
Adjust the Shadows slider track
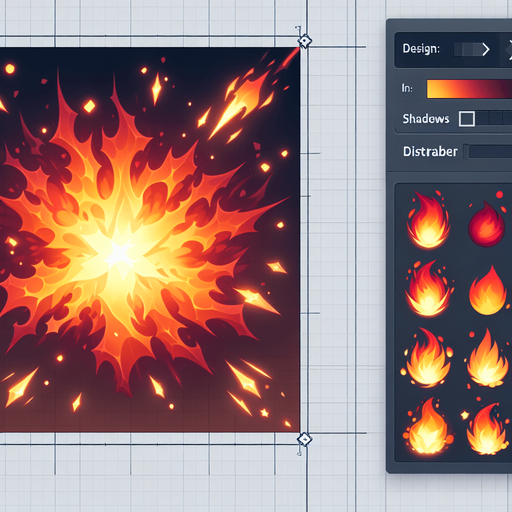(494, 118)
